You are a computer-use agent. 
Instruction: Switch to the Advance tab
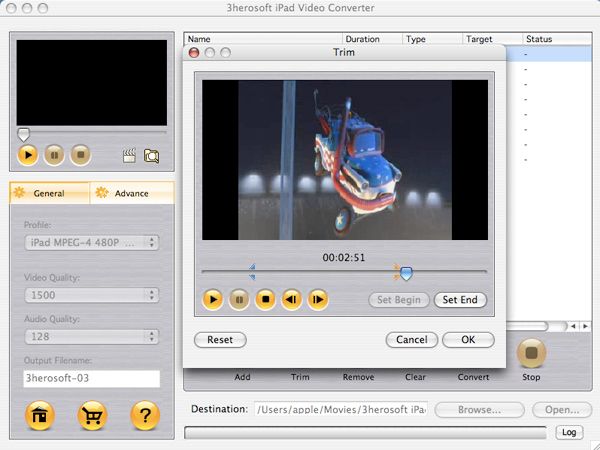[x=132, y=193]
